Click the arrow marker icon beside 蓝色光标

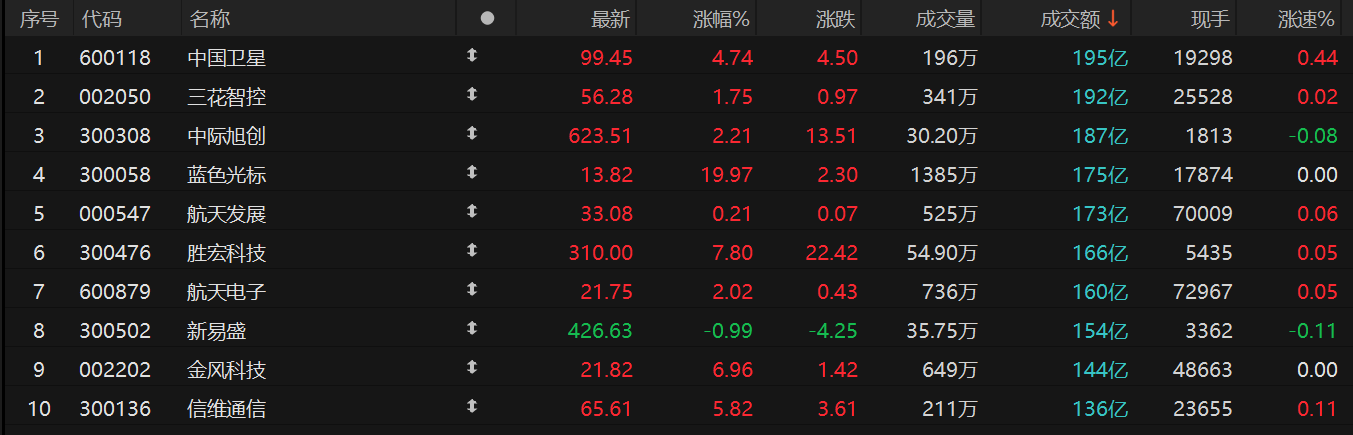point(472,174)
